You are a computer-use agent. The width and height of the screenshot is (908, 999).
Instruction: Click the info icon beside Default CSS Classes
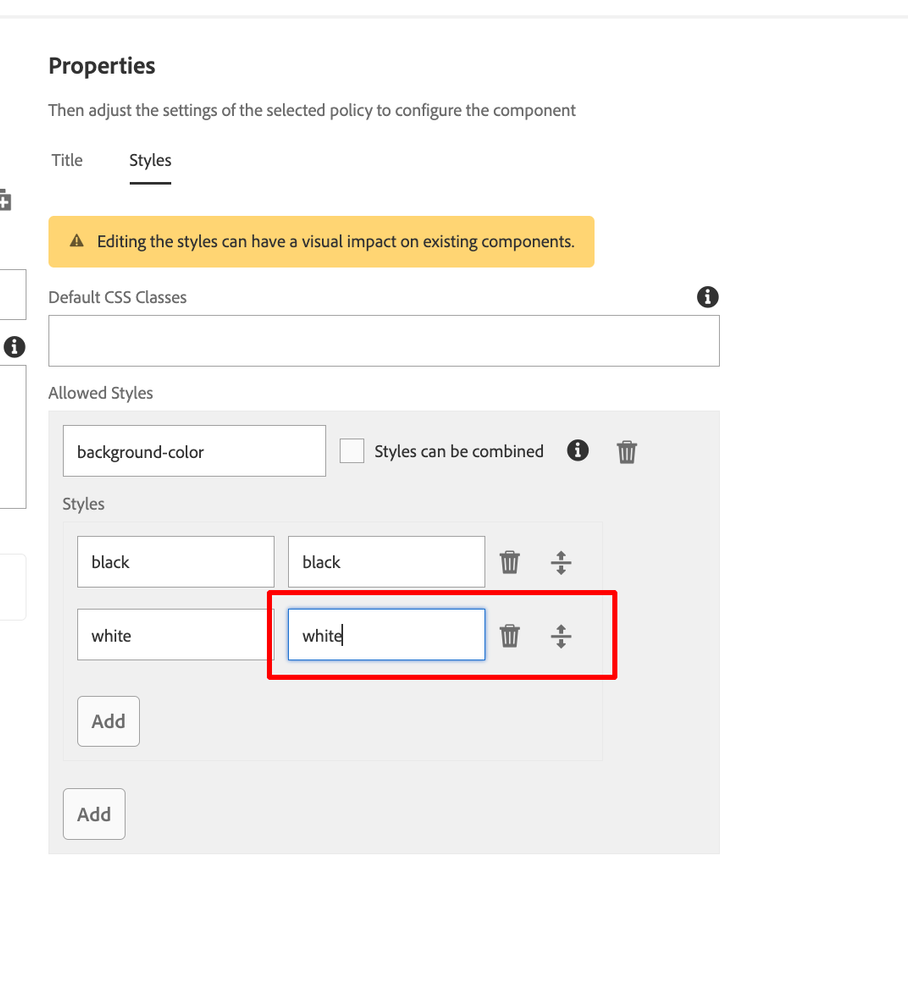point(707,296)
